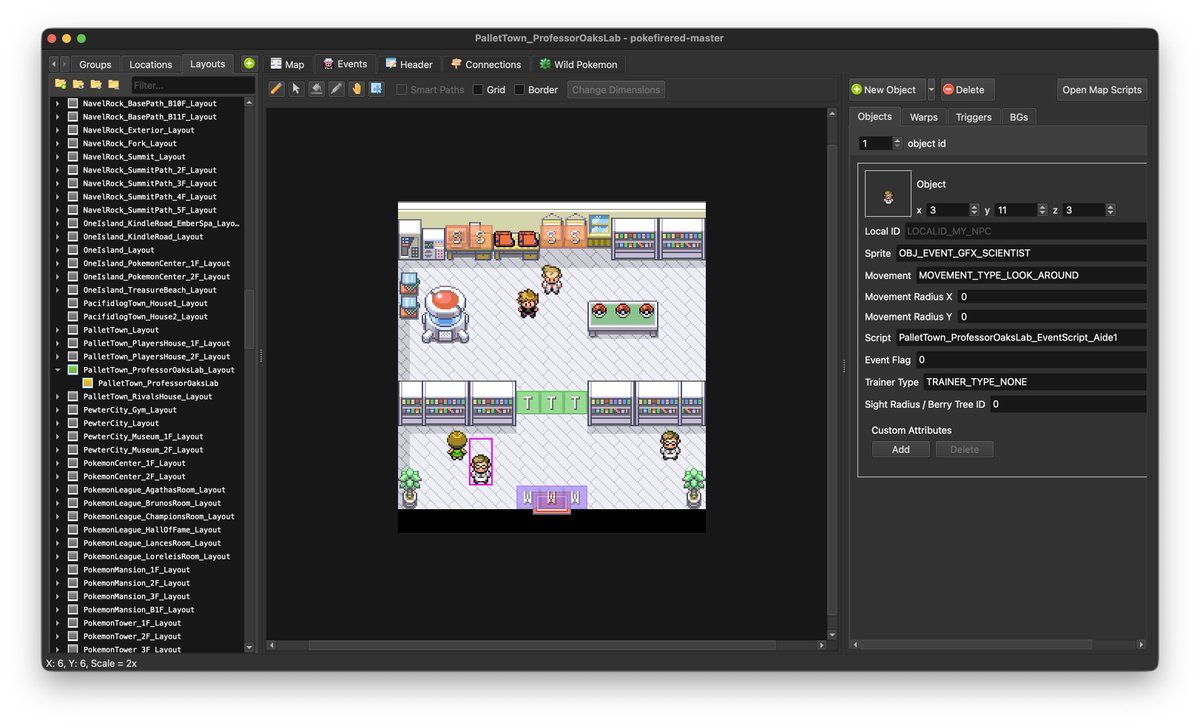Switch to the Warps tab

pyautogui.click(x=923, y=117)
